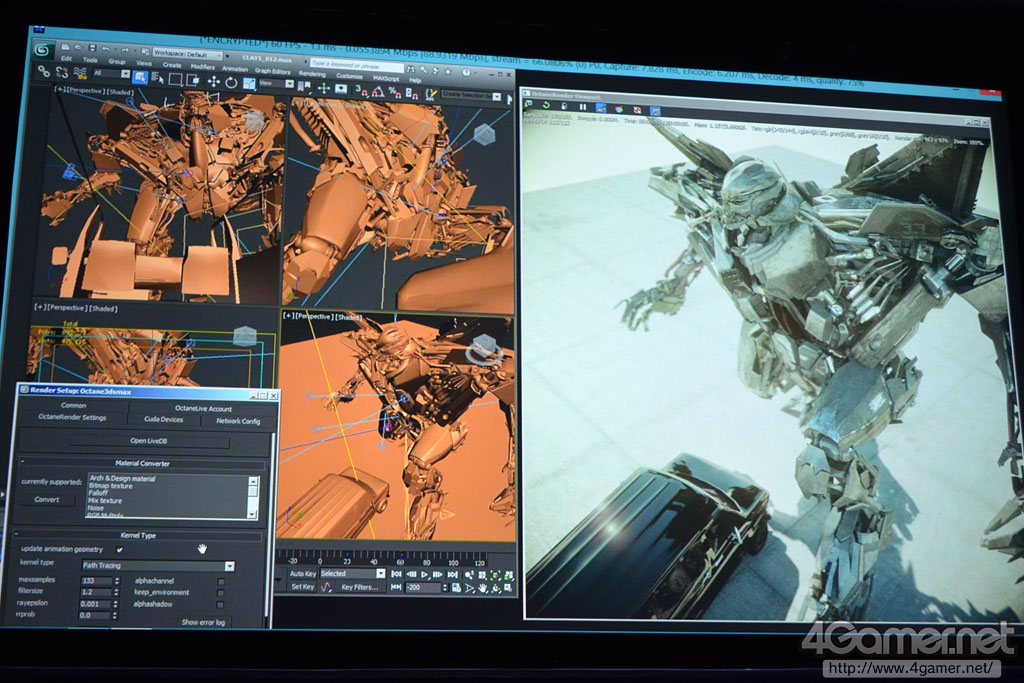Viewport: 1024px width, 683px height.
Task: Click the Angle Snap toggle icon
Action: (x=379, y=92)
